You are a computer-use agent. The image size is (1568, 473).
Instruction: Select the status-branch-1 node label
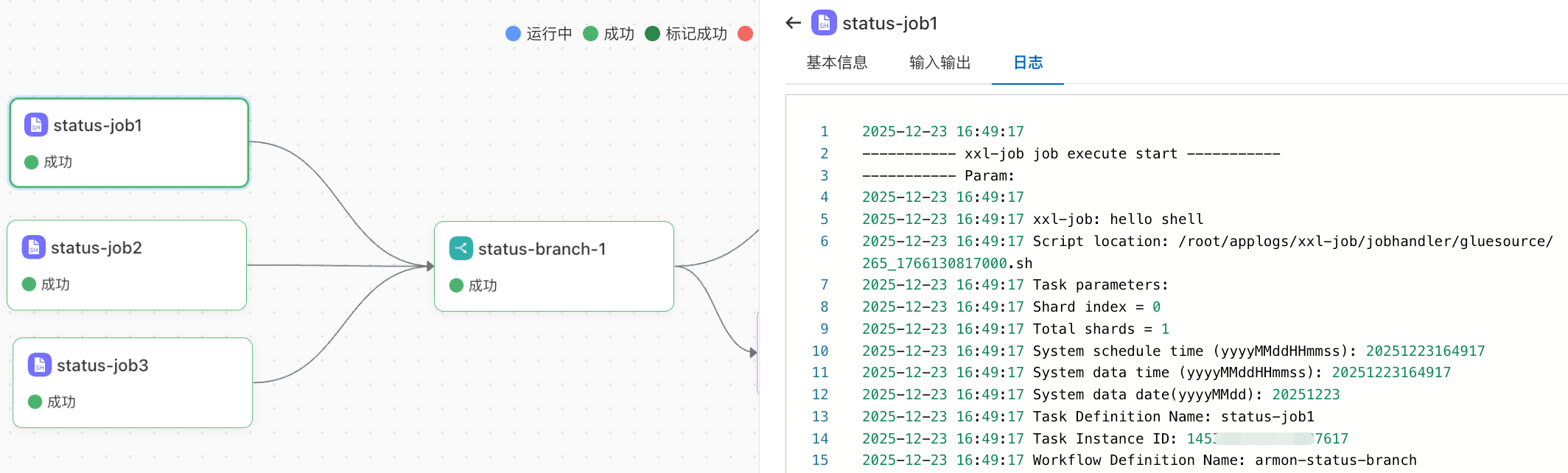point(542,249)
